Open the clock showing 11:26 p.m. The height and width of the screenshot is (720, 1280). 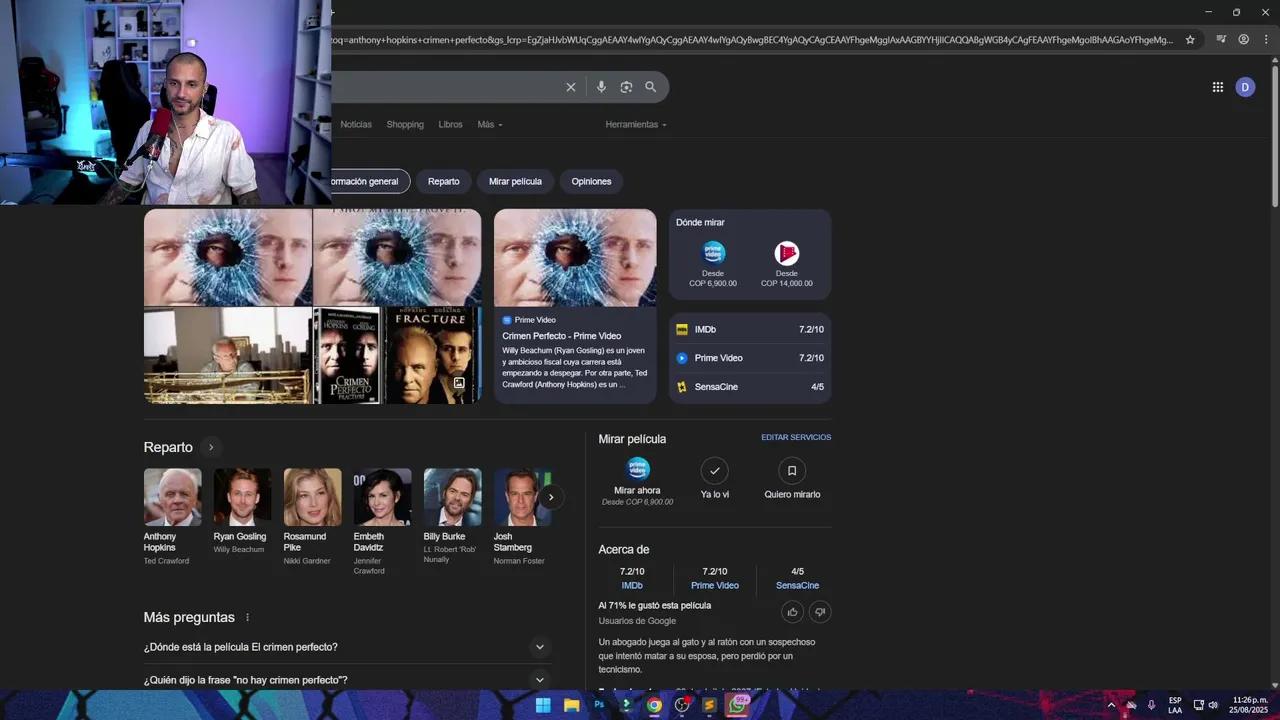coord(1250,705)
